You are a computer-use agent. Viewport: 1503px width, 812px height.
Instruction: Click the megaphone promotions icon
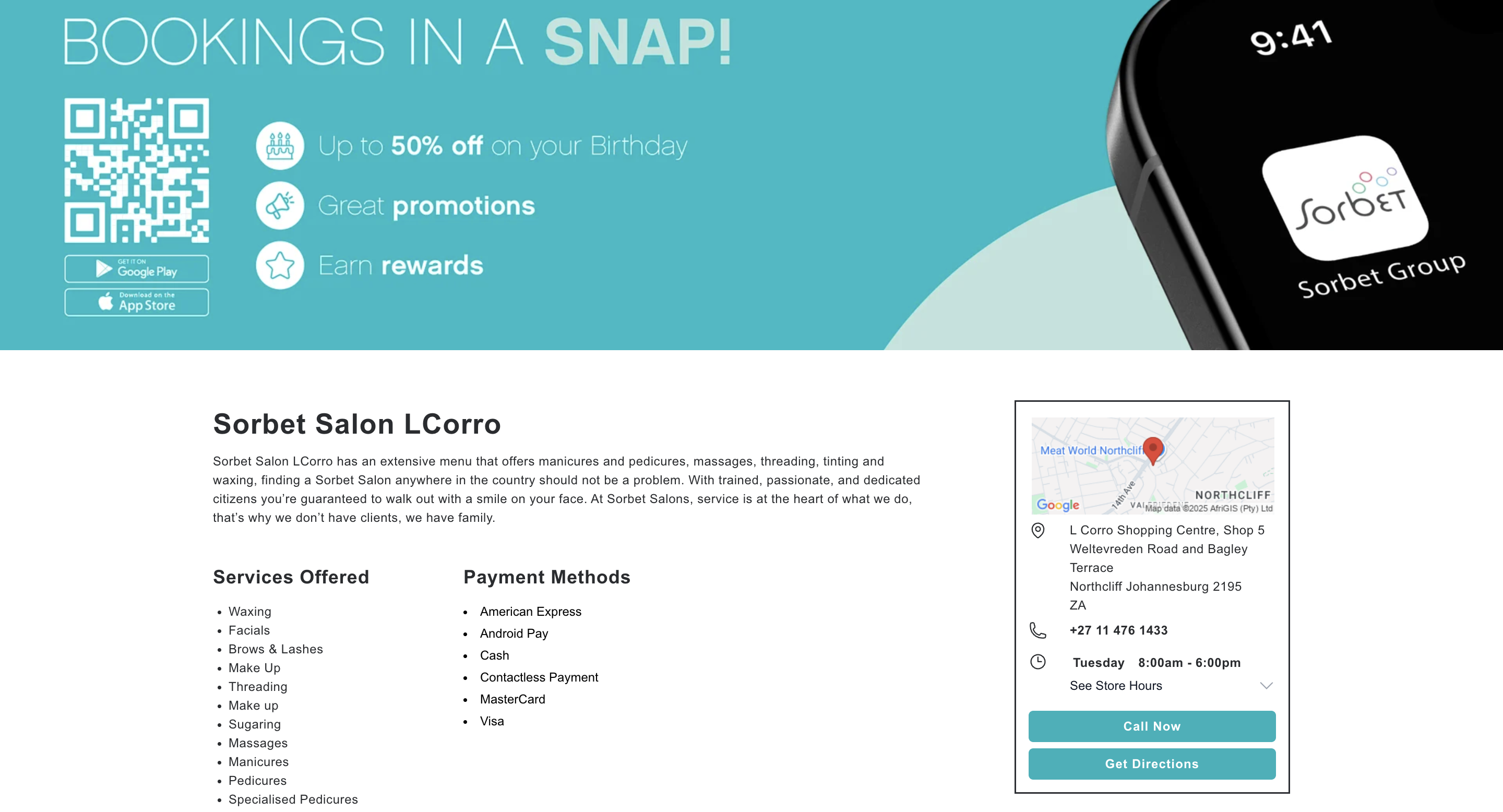280,205
